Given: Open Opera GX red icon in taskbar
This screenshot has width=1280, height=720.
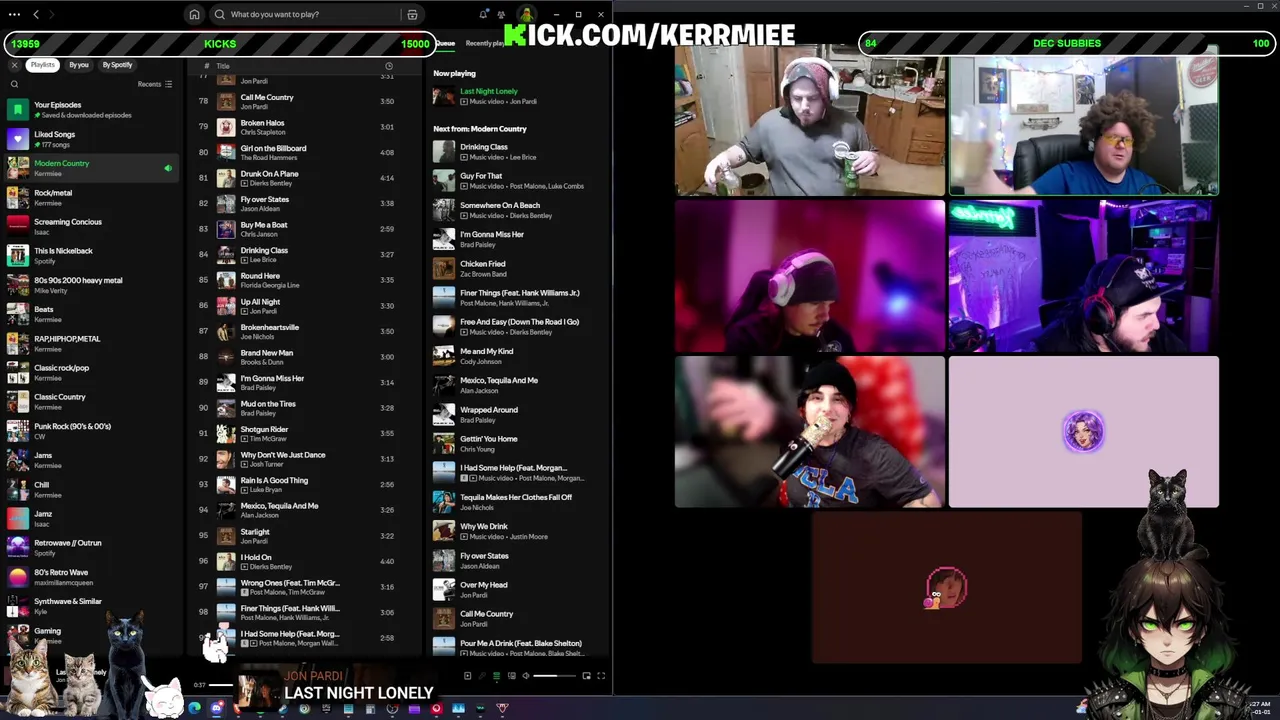Looking at the screenshot, I should [x=436, y=709].
